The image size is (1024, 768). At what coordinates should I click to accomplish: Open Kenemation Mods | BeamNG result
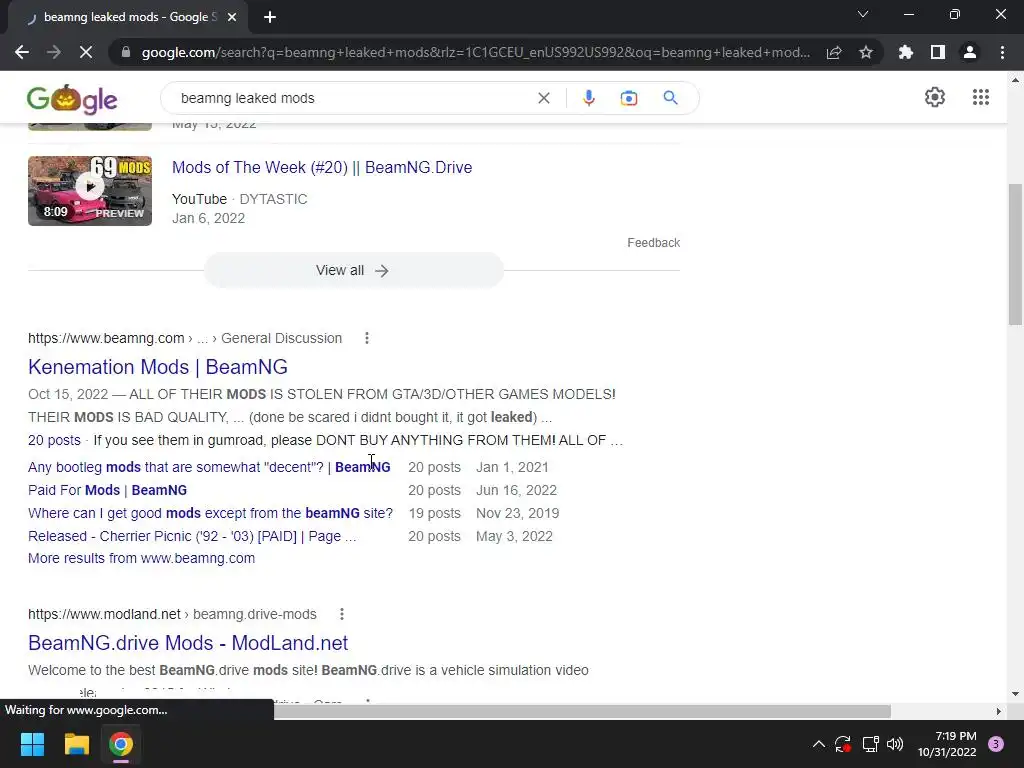(157, 367)
